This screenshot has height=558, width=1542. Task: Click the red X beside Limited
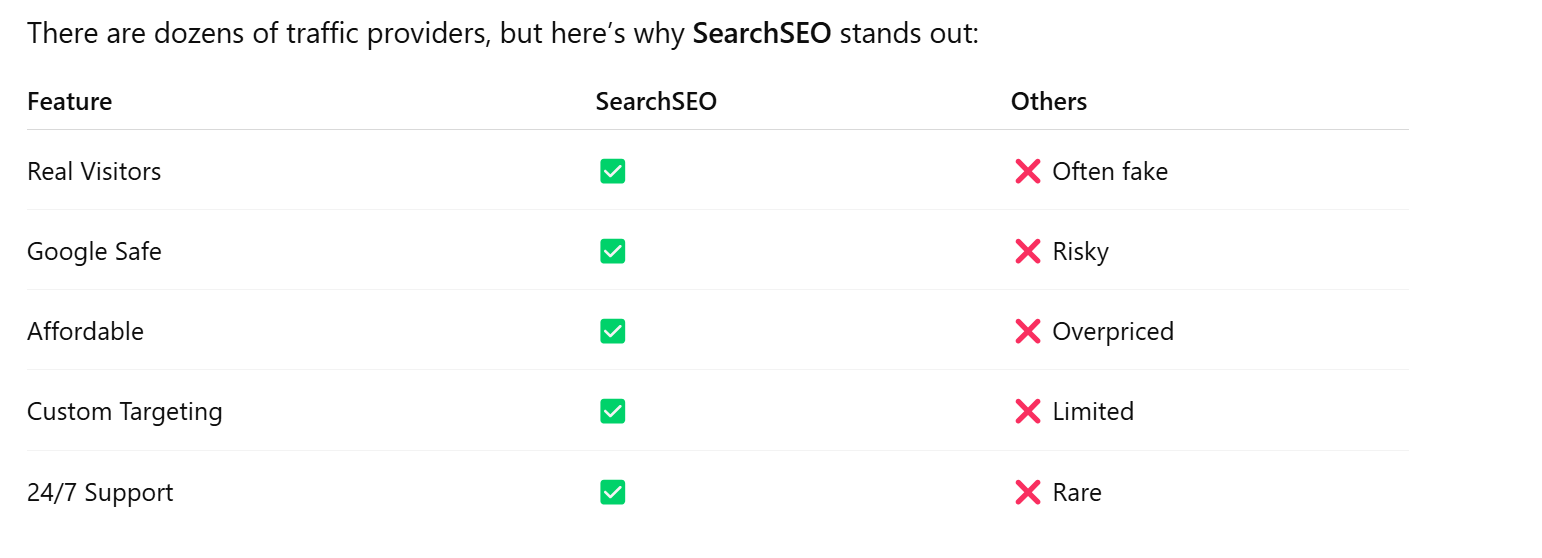[x=1028, y=411]
